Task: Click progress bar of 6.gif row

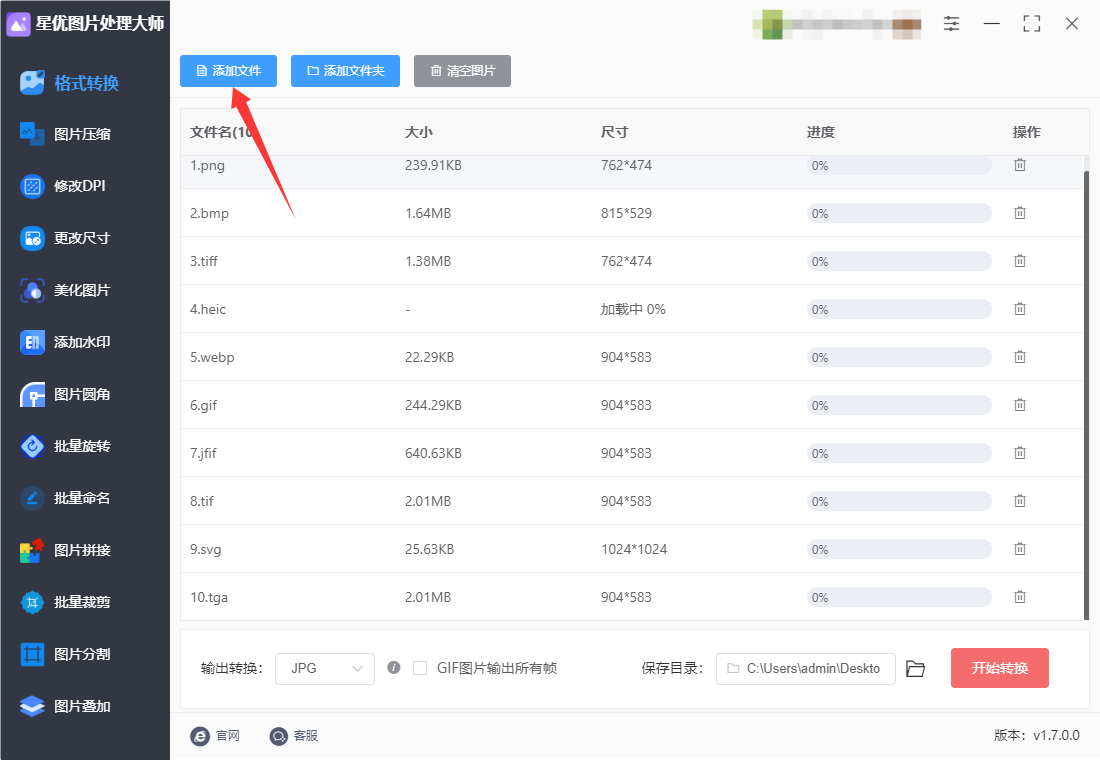Action: click(899, 406)
